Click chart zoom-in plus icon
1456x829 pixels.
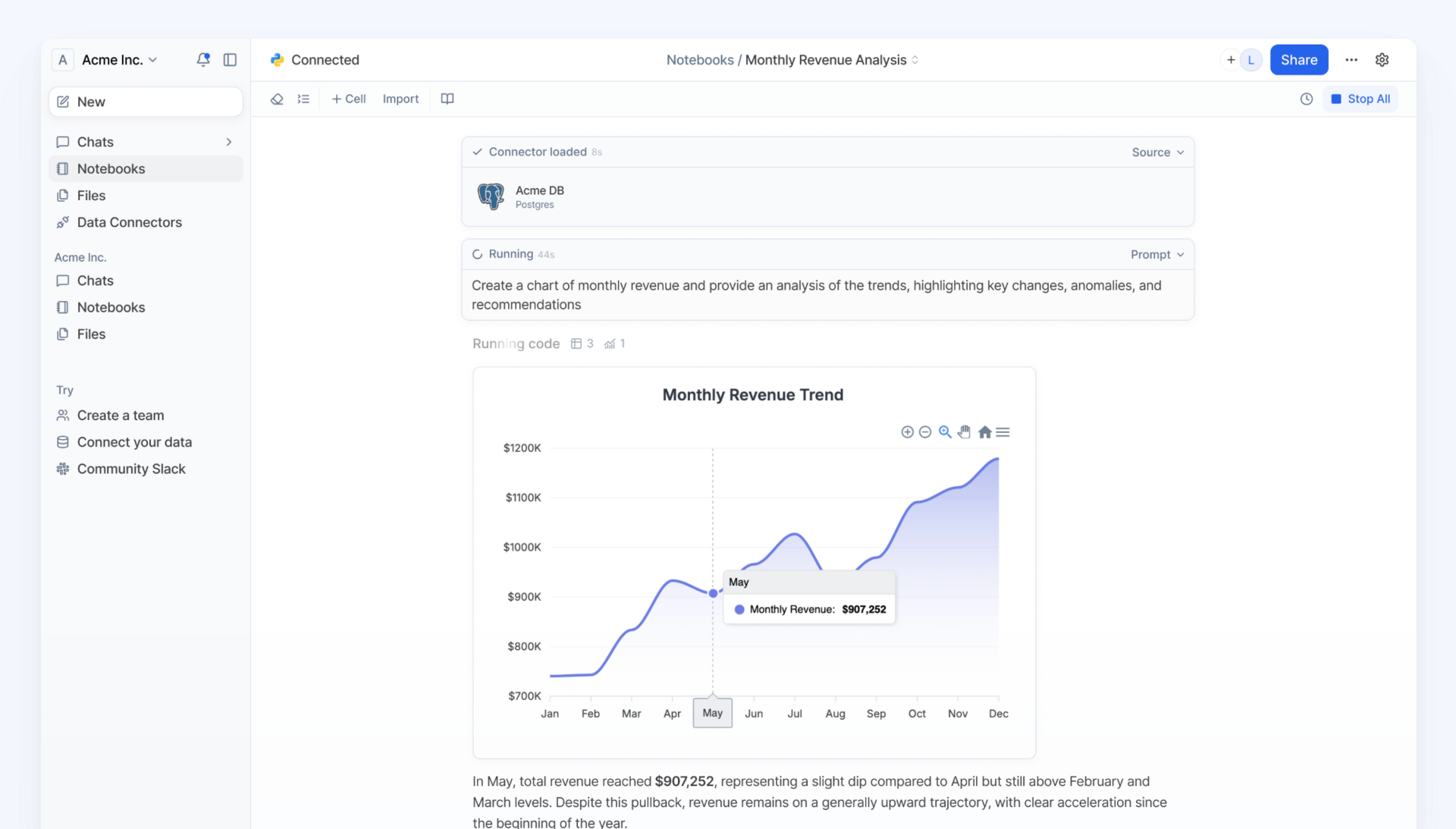coord(907,432)
